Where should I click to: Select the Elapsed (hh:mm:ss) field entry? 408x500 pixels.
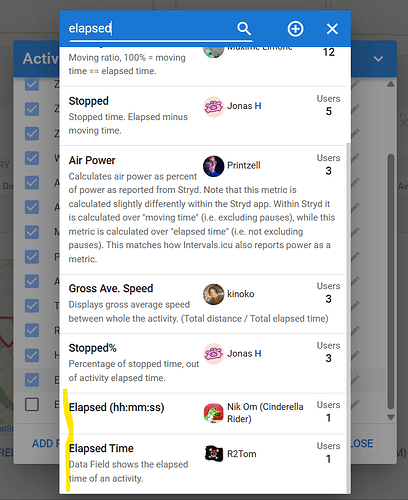[x=203, y=413]
